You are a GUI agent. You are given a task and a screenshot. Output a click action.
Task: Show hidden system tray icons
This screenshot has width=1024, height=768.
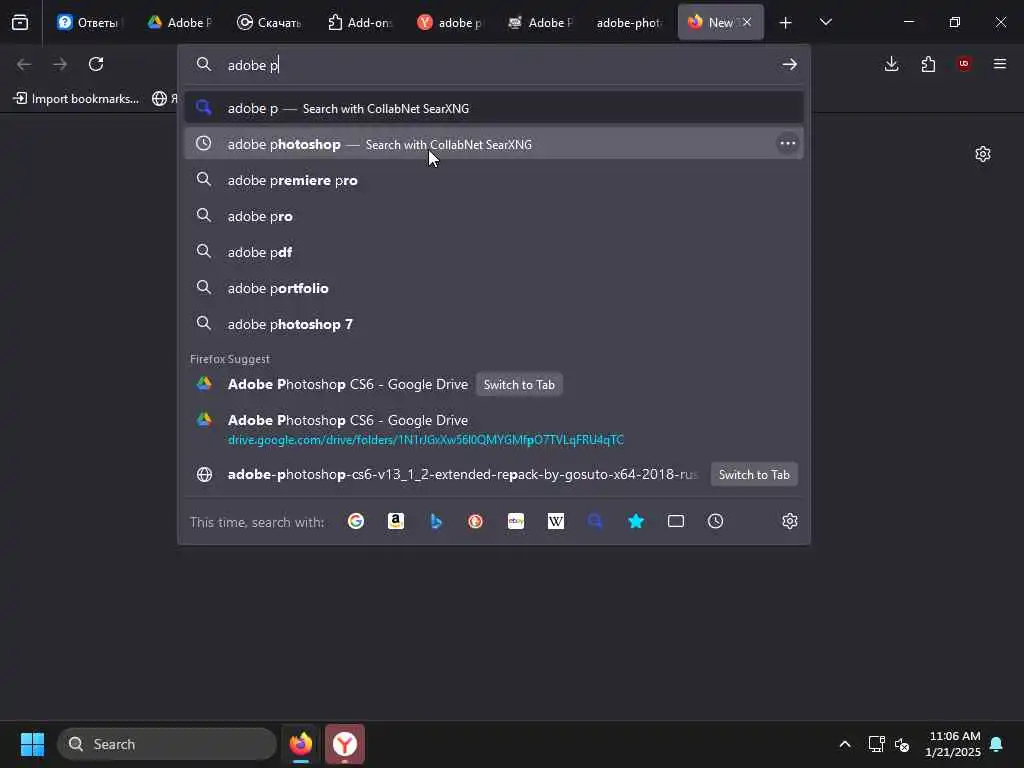coord(844,744)
